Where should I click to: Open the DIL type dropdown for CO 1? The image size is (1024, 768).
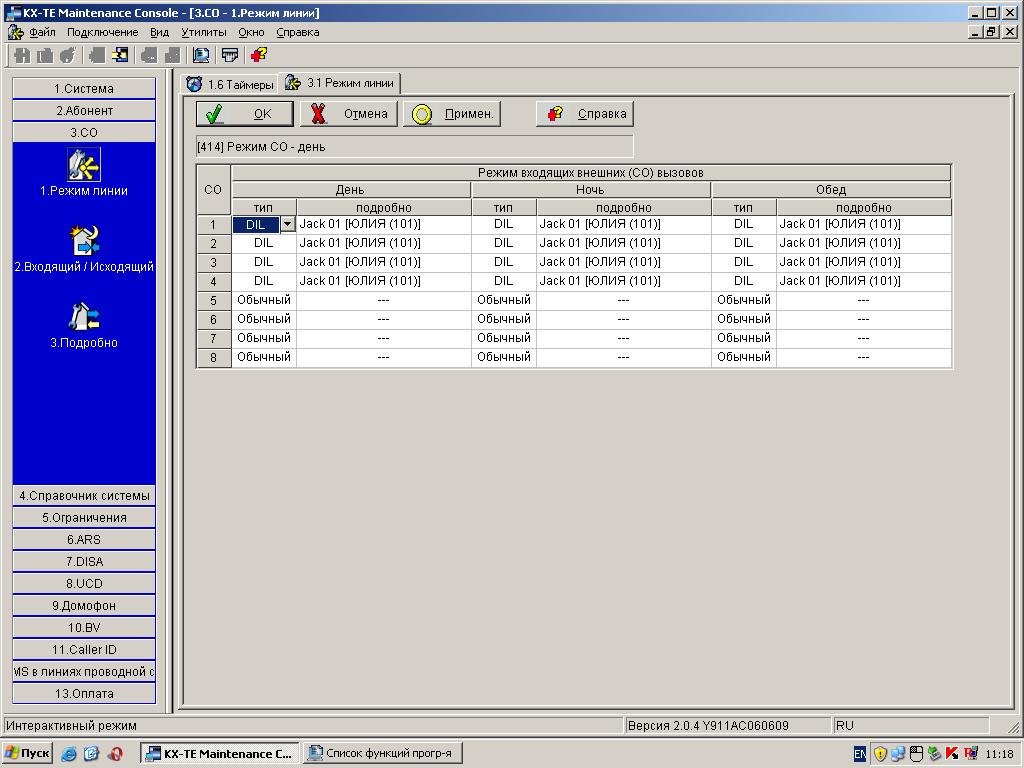pyautogui.click(x=287, y=225)
